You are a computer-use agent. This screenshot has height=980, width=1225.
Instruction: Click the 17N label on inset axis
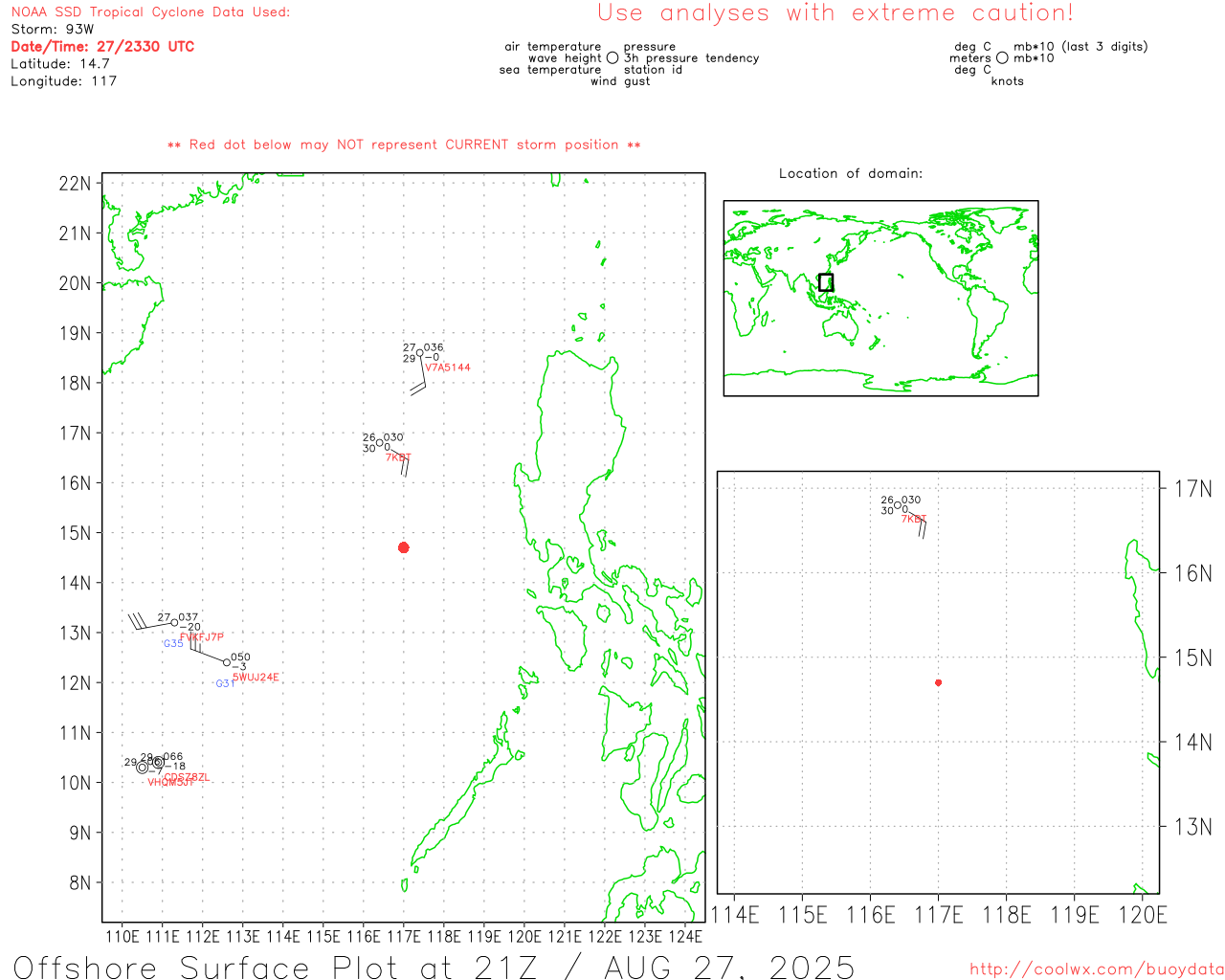pyautogui.click(x=1192, y=489)
